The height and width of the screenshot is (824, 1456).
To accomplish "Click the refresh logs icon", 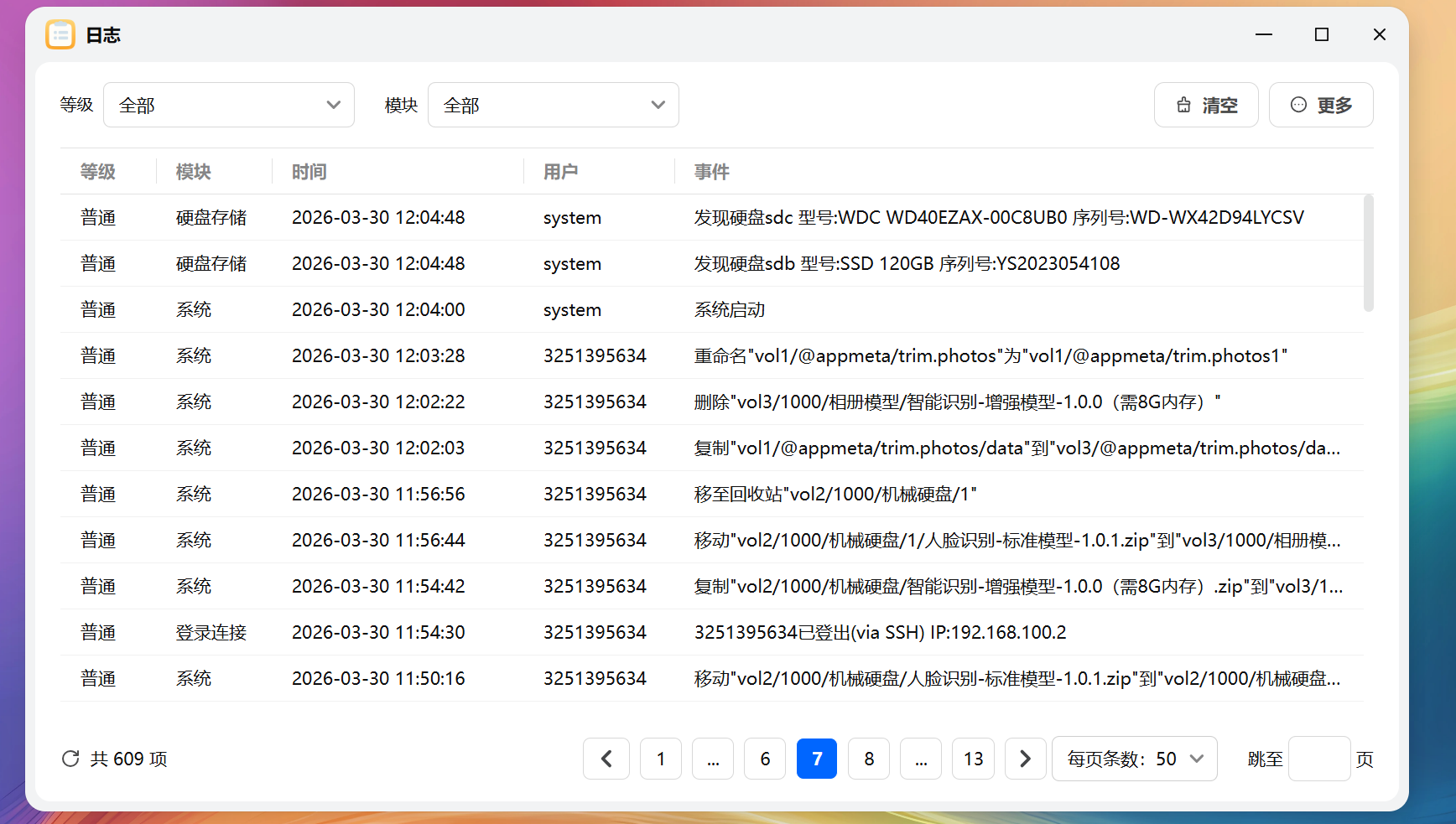I will [70, 758].
